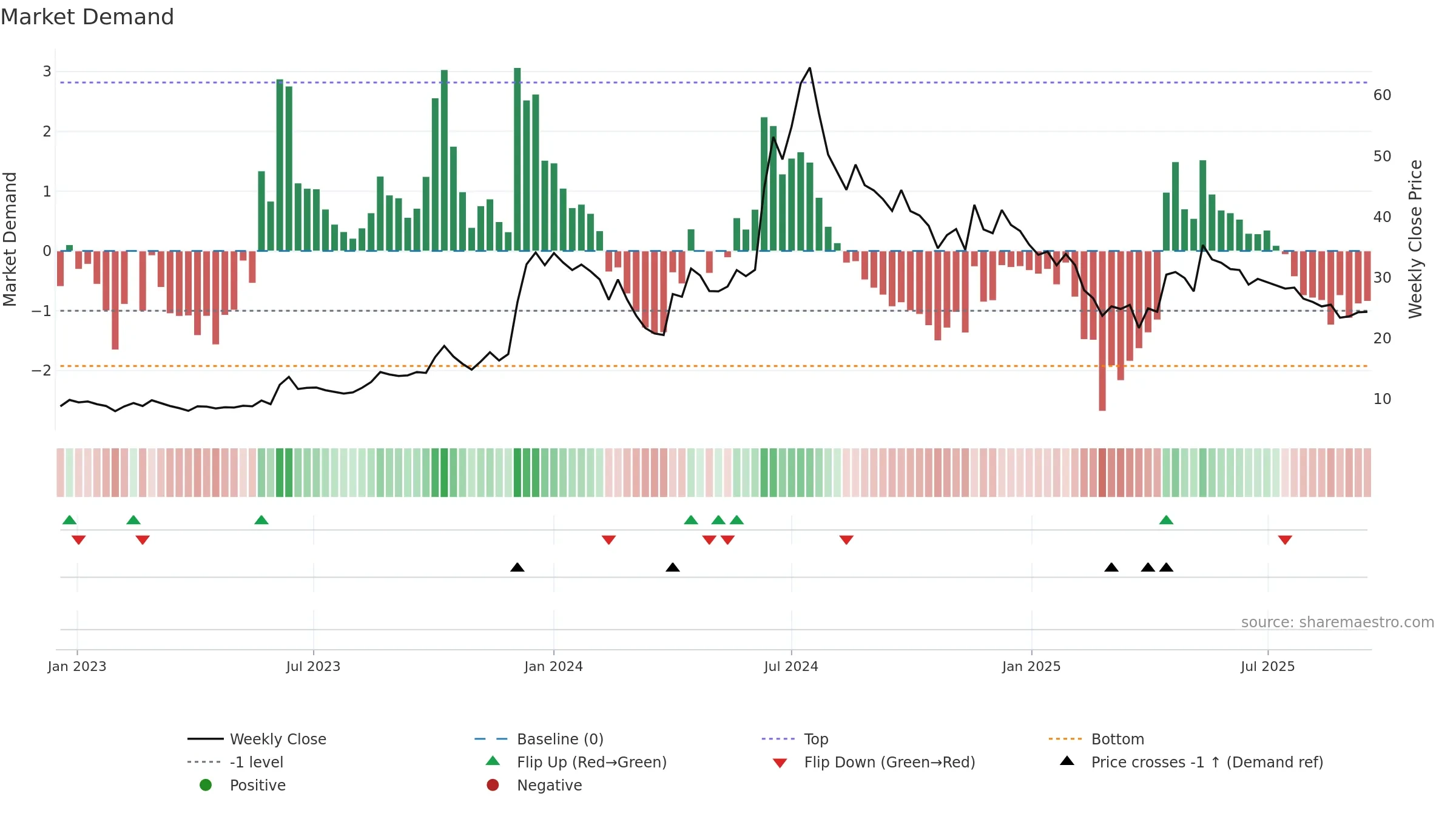
Task: Click the Jul 2024 x-axis label
Action: [x=791, y=667]
